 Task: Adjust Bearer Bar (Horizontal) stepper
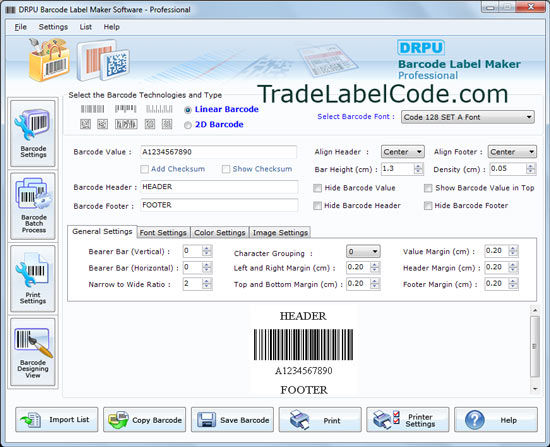207,267
